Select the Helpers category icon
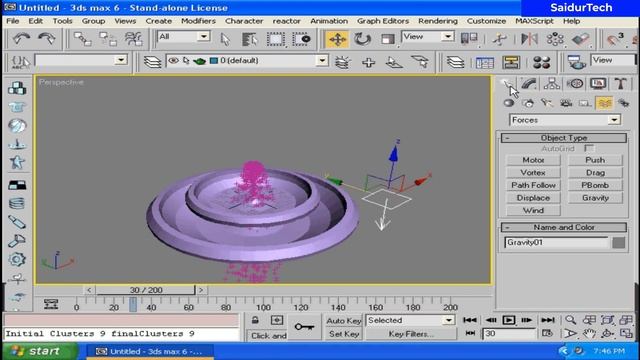 [x=585, y=103]
